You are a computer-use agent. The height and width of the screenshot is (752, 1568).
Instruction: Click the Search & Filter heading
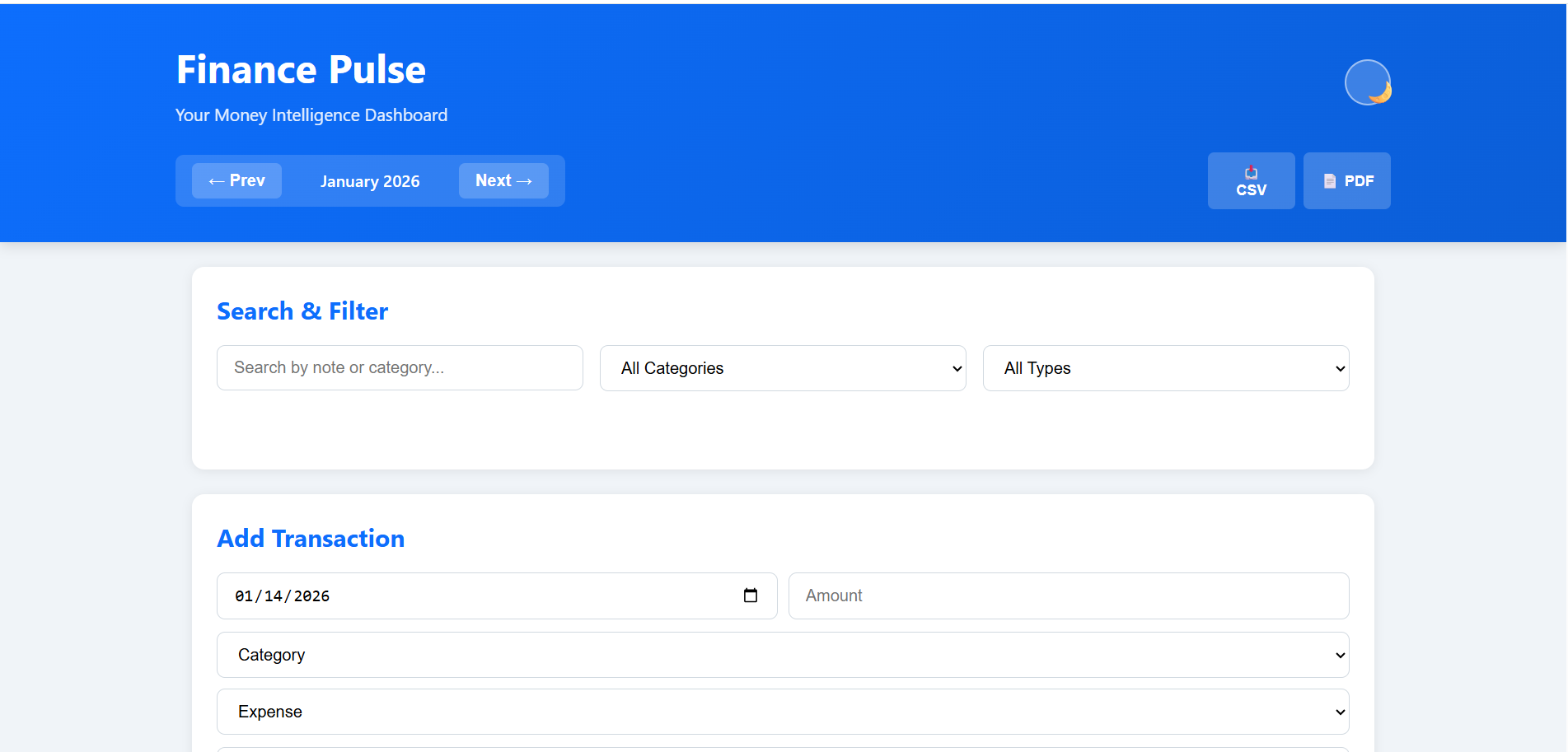(302, 311)
